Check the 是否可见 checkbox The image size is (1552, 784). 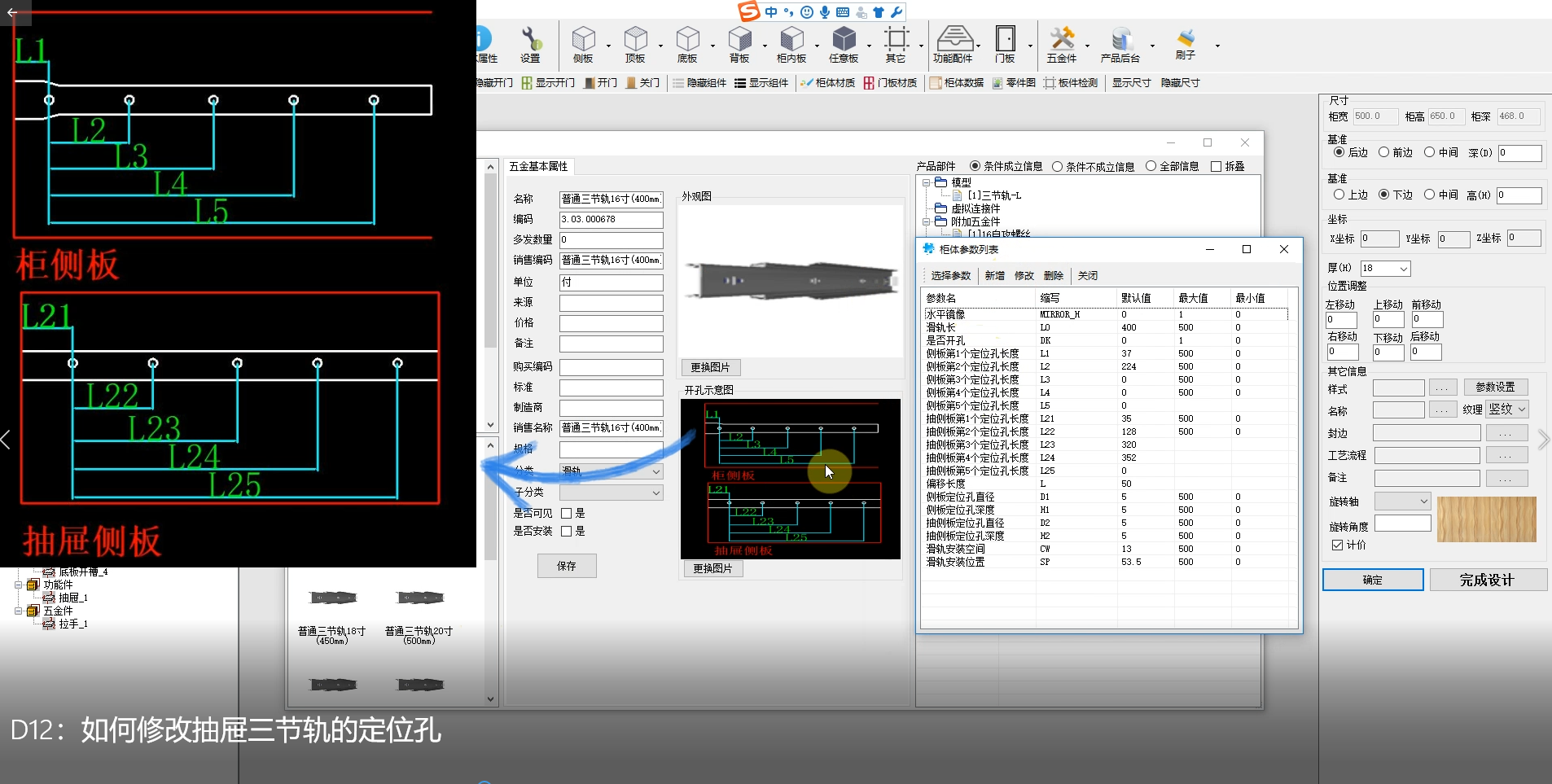(x=566, y=514)
